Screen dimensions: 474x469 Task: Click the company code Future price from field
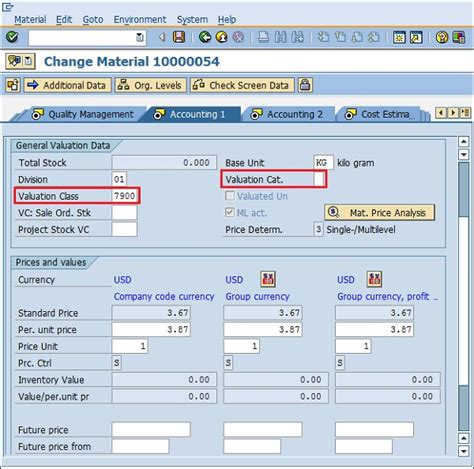[140, 446]
